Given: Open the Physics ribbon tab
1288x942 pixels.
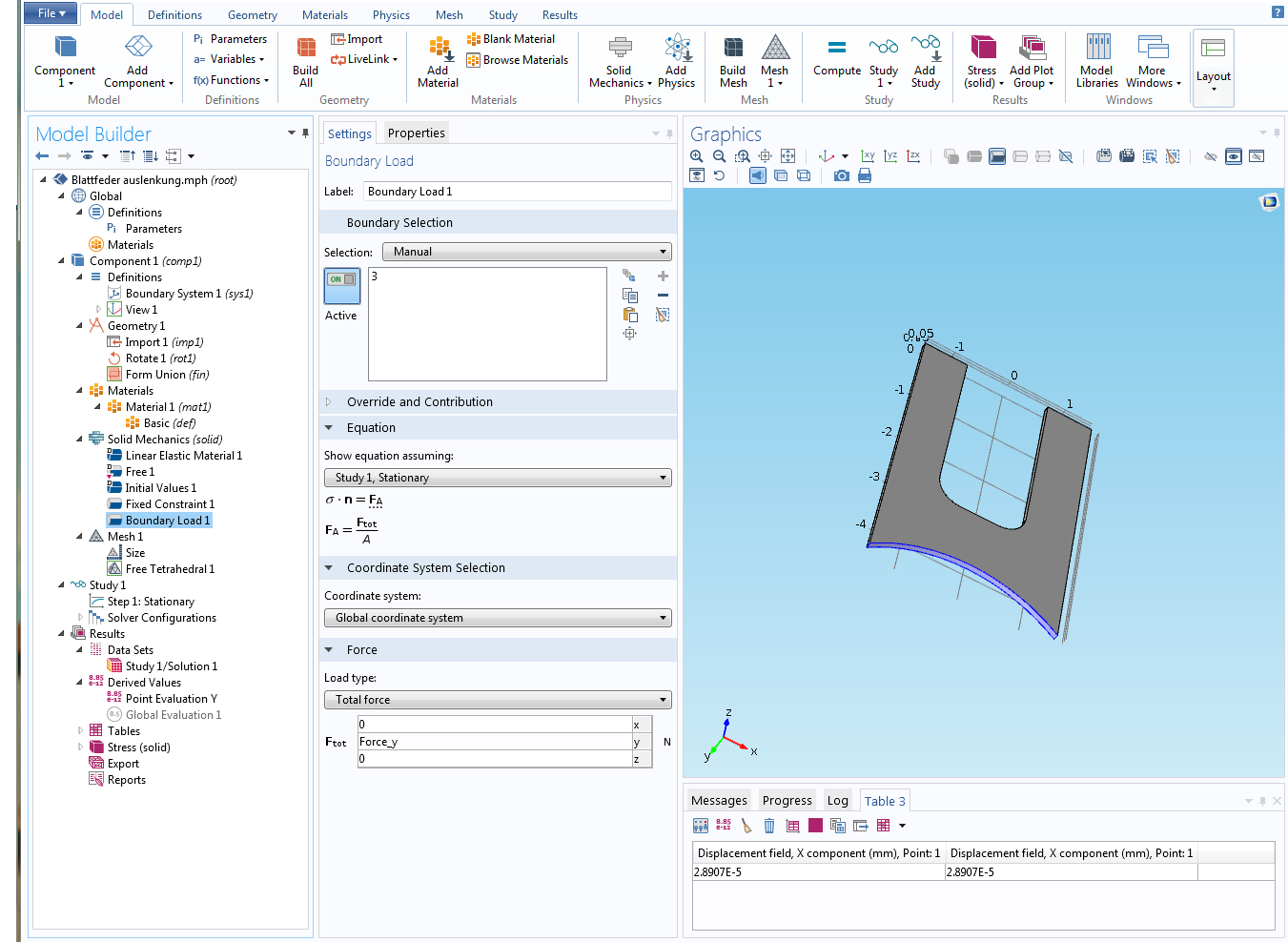Looking at the screenshot, I should 391,15.
